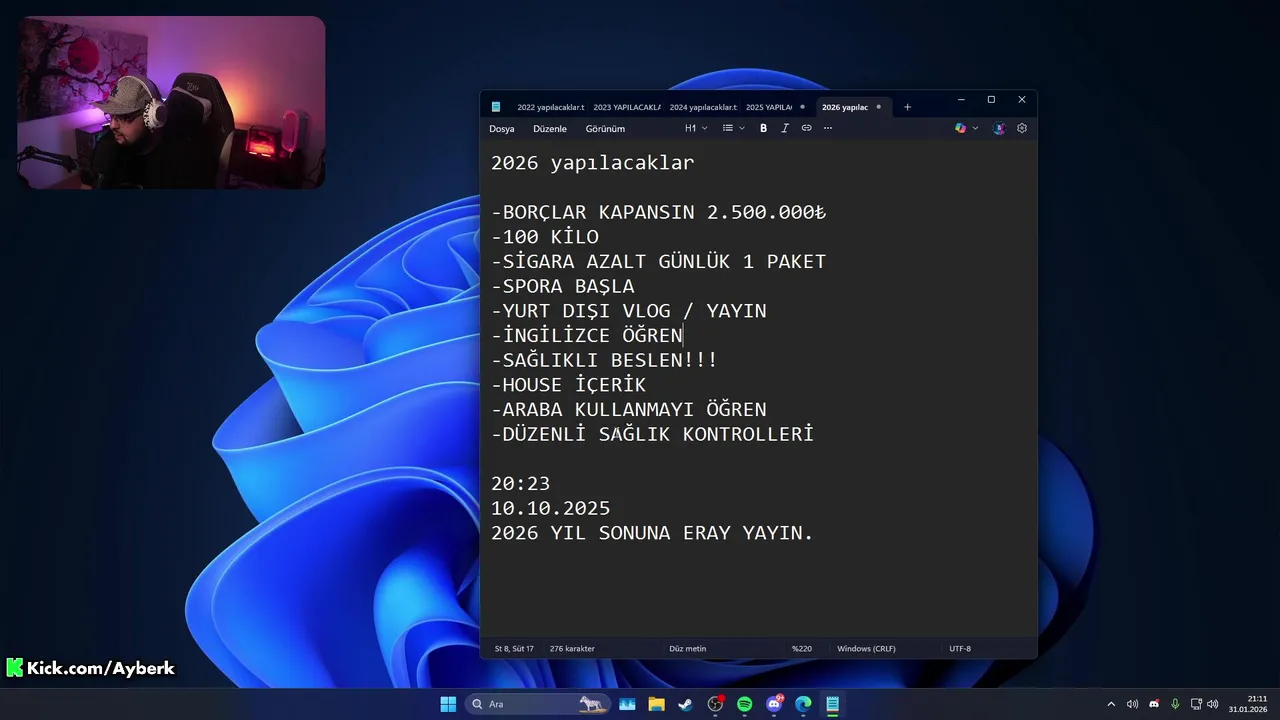Toggle bold formatting in Notepad toolbar

pos(763,128)
